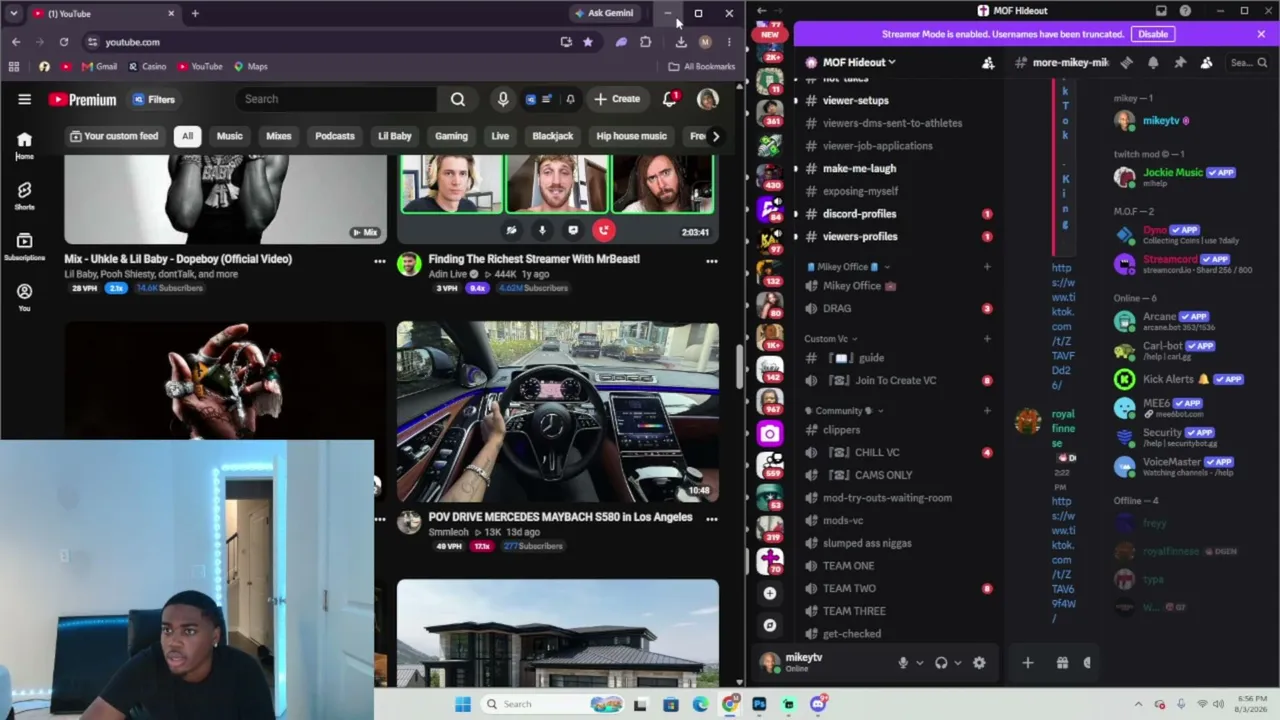Dismiss the Streamer Mode banner
This screenshot has height=720, width=1280.
(1261, 34)
